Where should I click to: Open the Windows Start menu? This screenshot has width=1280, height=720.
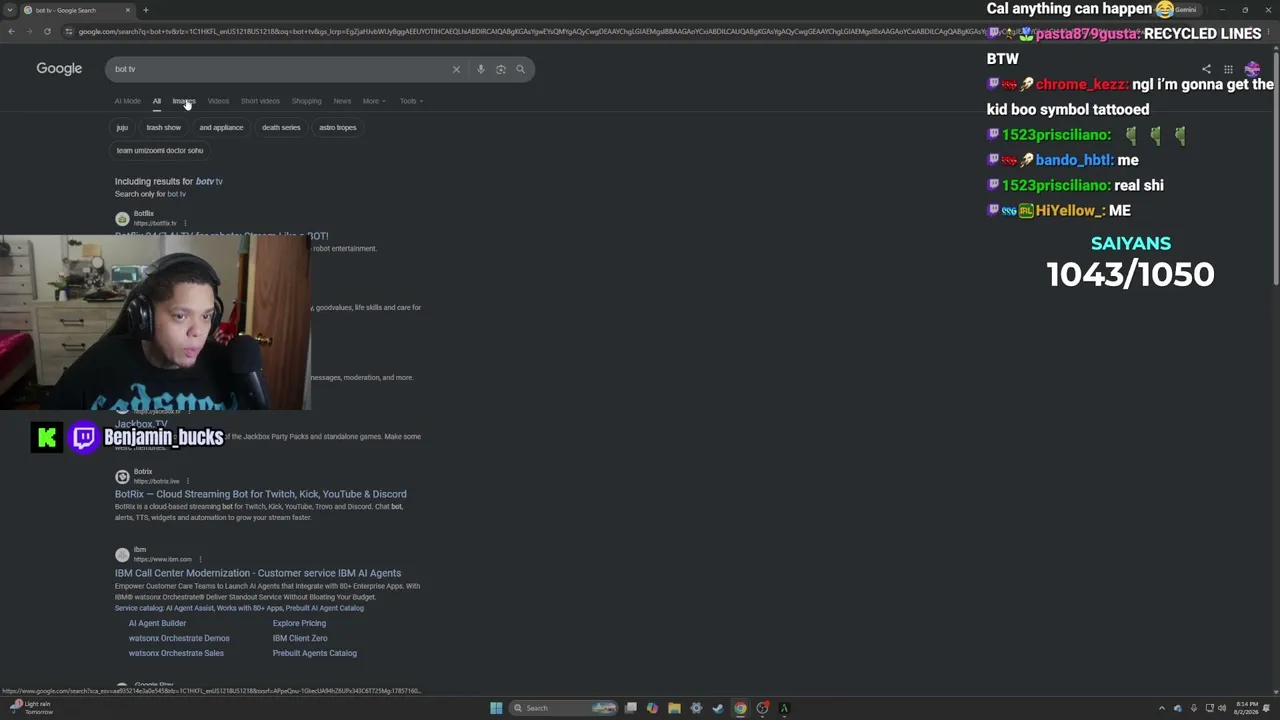click(496, 708)
